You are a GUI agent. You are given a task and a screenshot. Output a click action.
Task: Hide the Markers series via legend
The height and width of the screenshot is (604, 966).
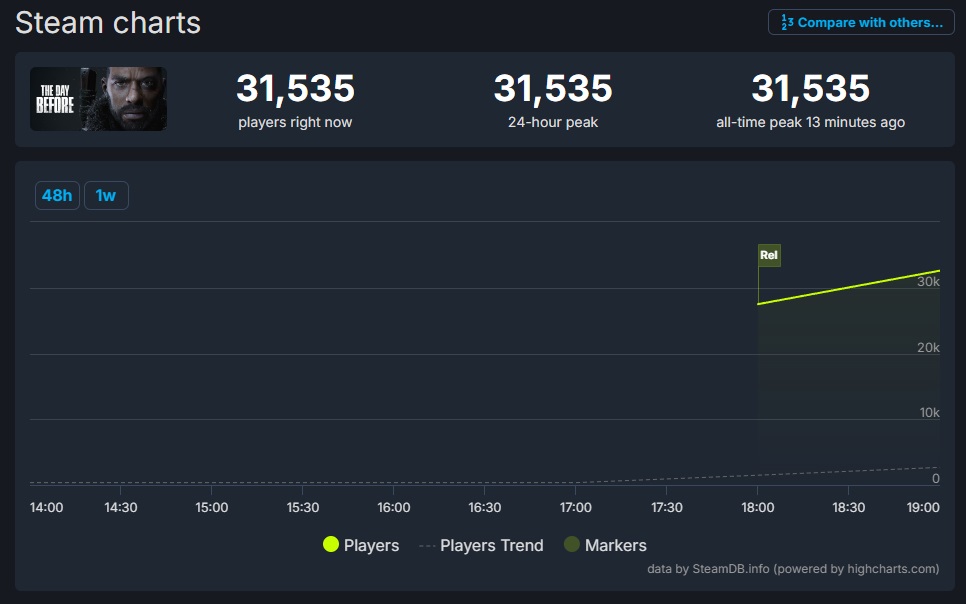(615, 545)
